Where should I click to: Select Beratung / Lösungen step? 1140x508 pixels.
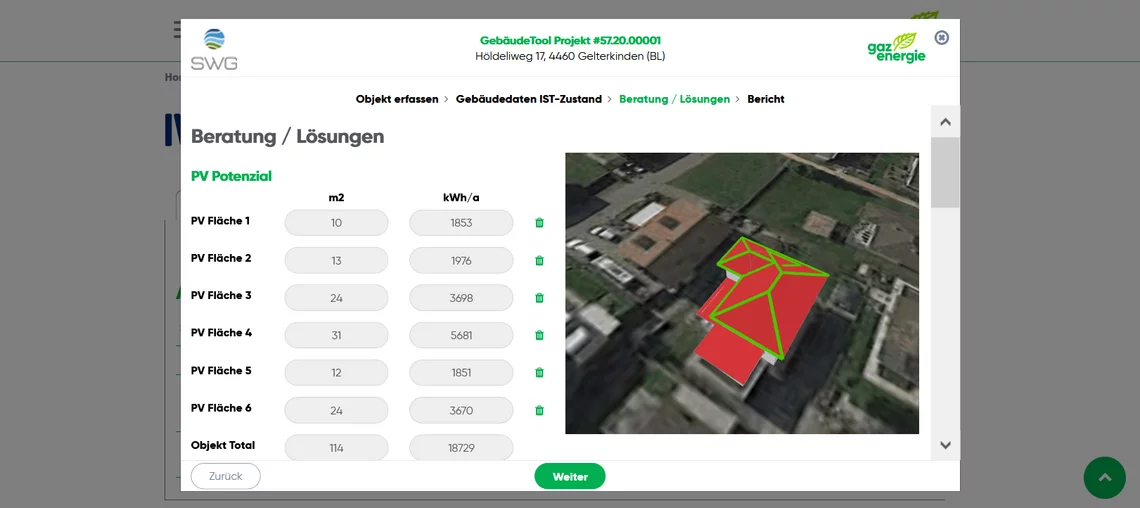(x=674, y=99)
